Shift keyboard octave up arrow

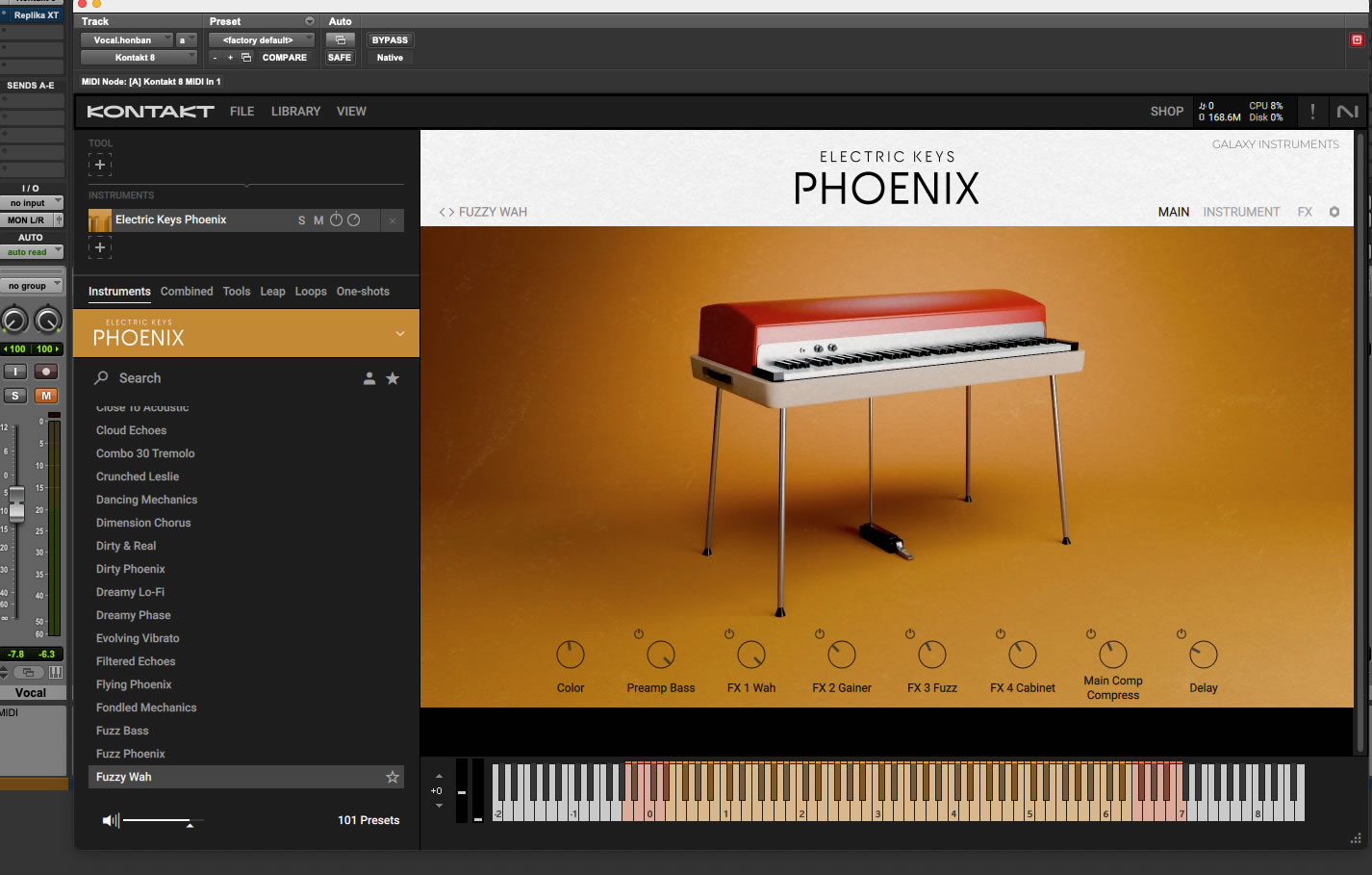click(x=439, y=776)
